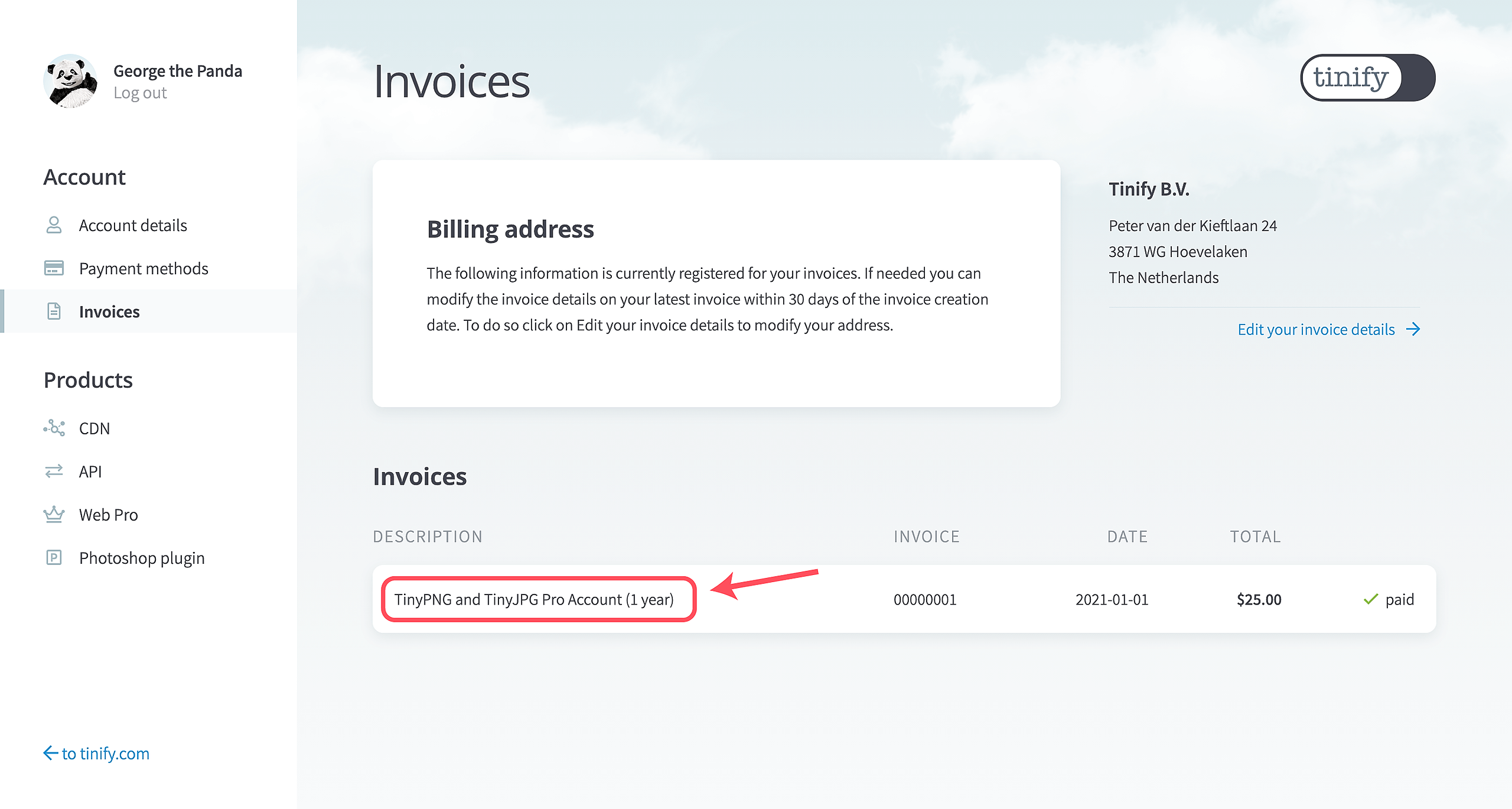The image size is (1512, 809).
Task: Open the Web Pro menu item
Action: click(x=109, y=515)
